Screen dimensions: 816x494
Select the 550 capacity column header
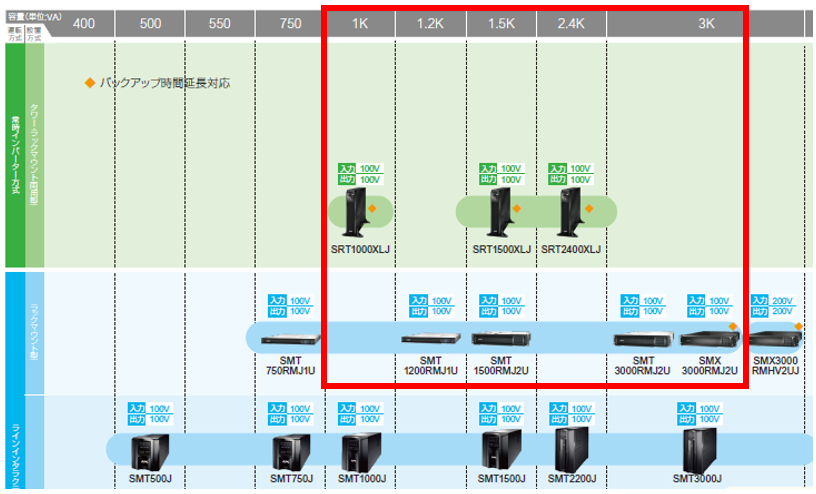220,23
